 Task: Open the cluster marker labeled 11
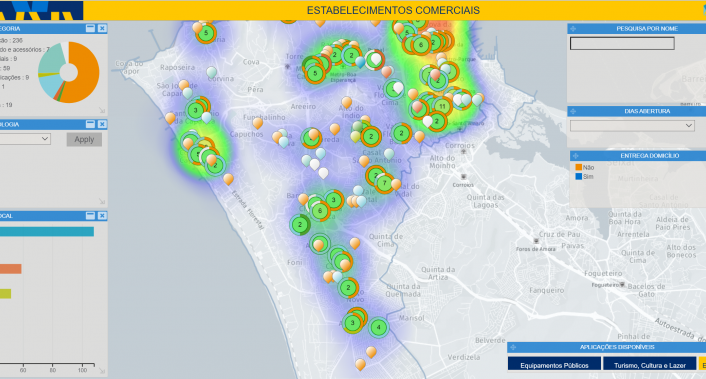click(x=442, y=107)
